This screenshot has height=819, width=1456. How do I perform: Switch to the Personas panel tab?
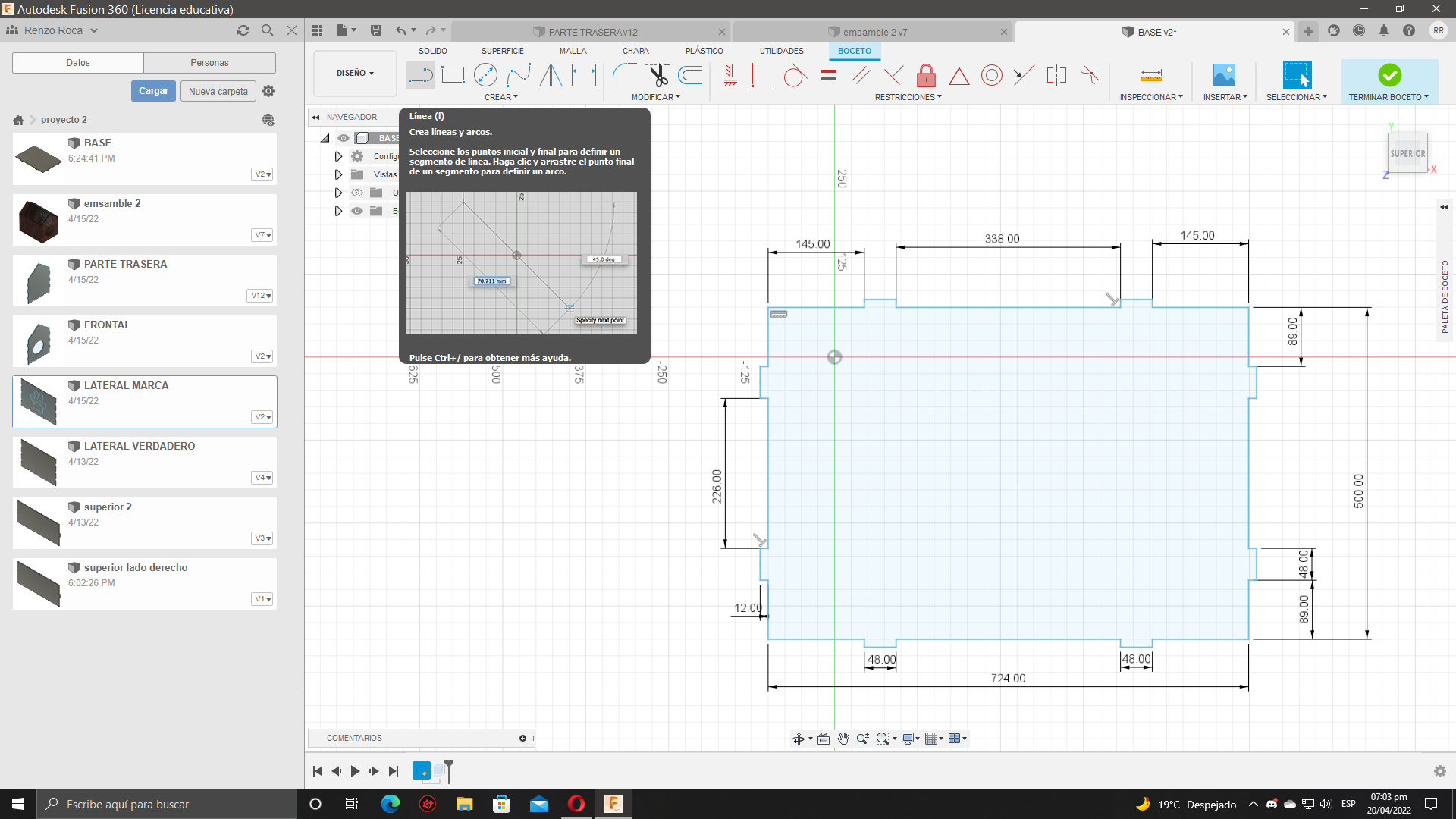209,63
